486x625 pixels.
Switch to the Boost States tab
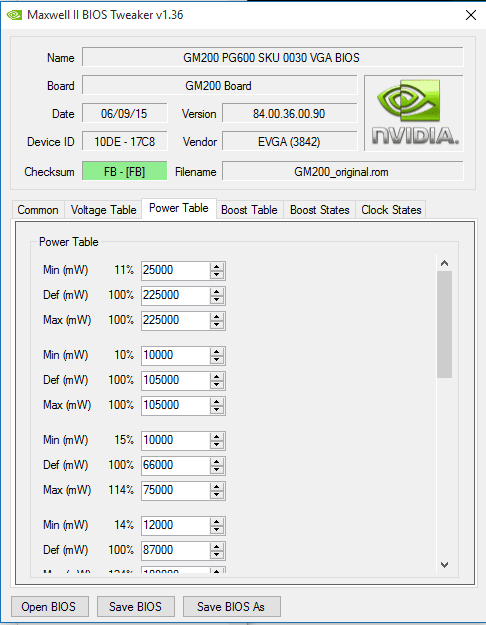pos(320,210)
